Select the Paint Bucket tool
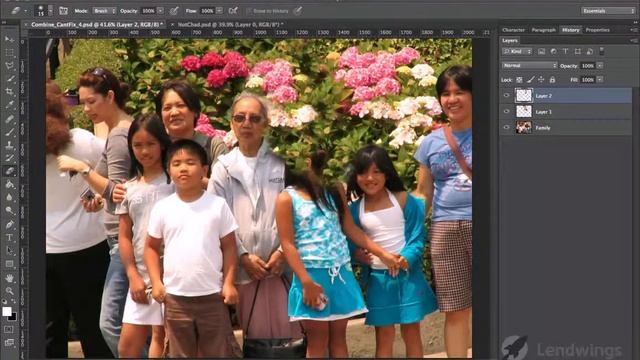 [9, 184]
